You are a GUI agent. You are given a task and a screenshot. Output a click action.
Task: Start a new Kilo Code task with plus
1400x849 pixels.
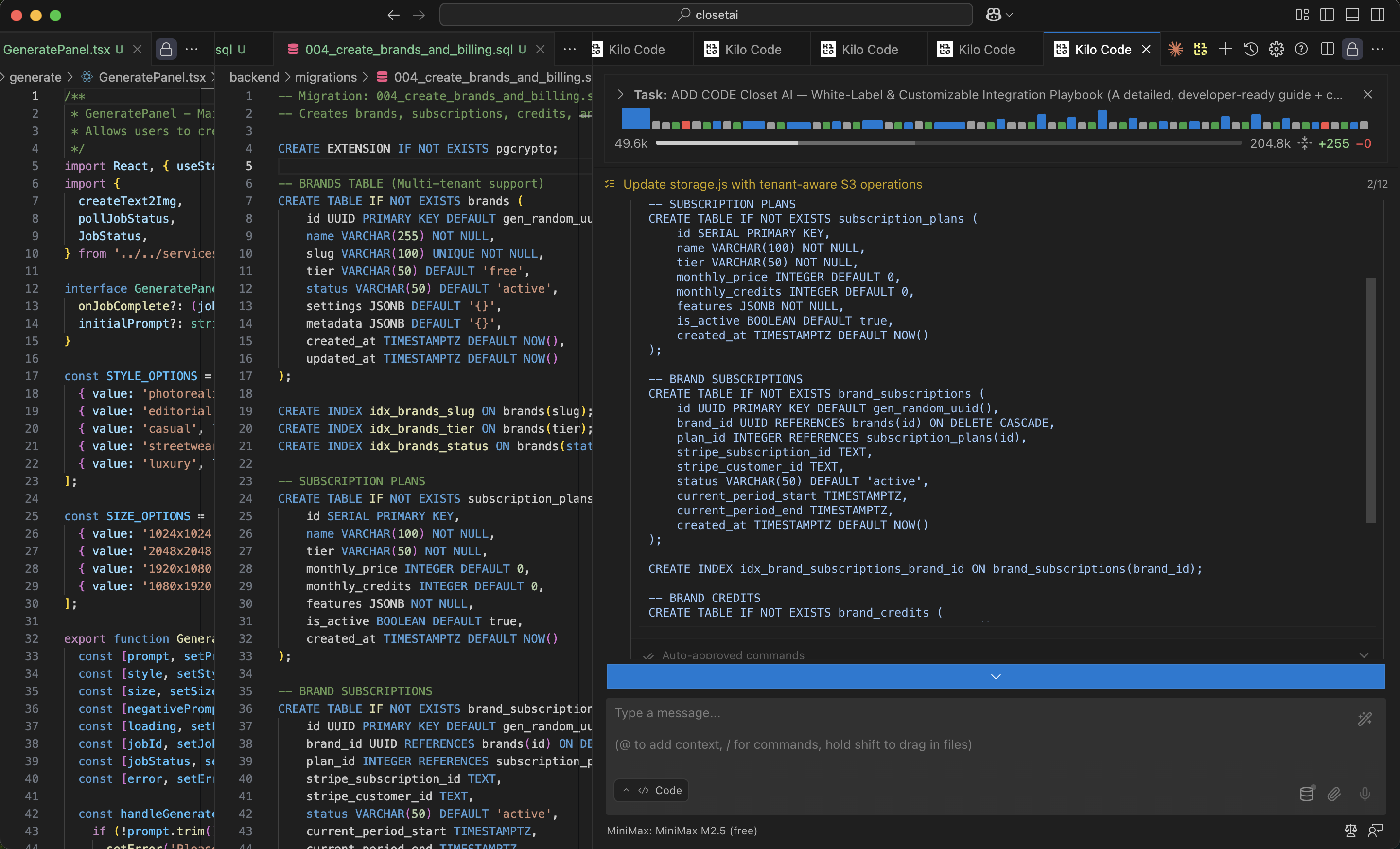[1225, 50]
